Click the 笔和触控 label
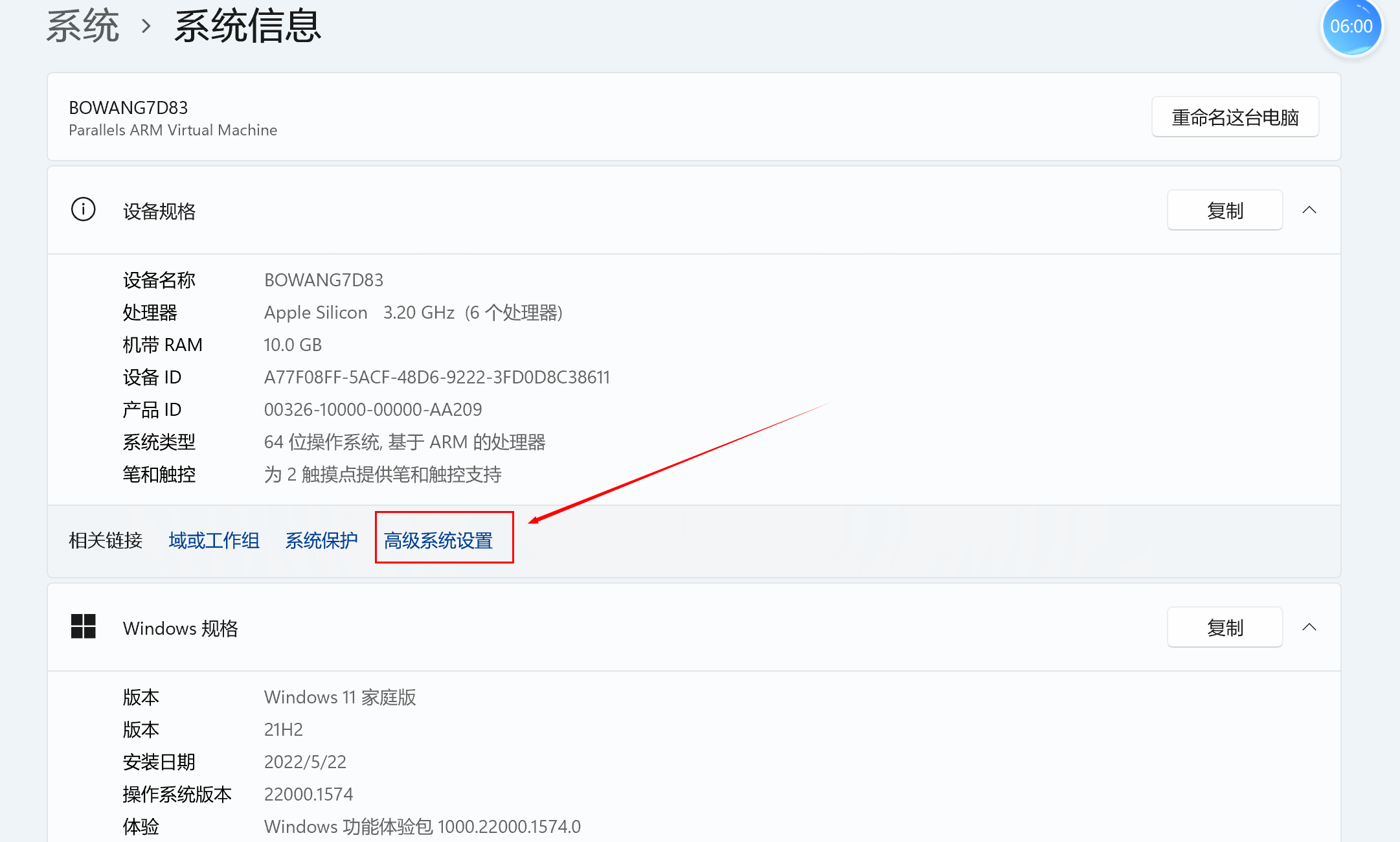 [159, 474]
